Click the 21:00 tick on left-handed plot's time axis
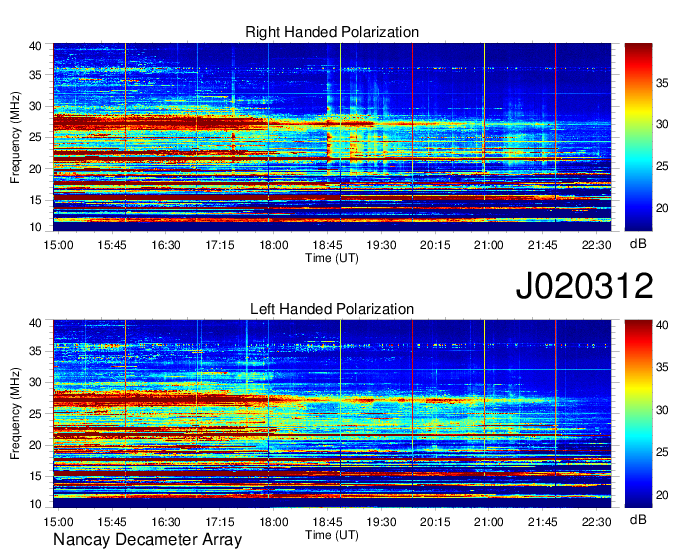This screenshot has height=552, width=680. (x=489, y=522)
